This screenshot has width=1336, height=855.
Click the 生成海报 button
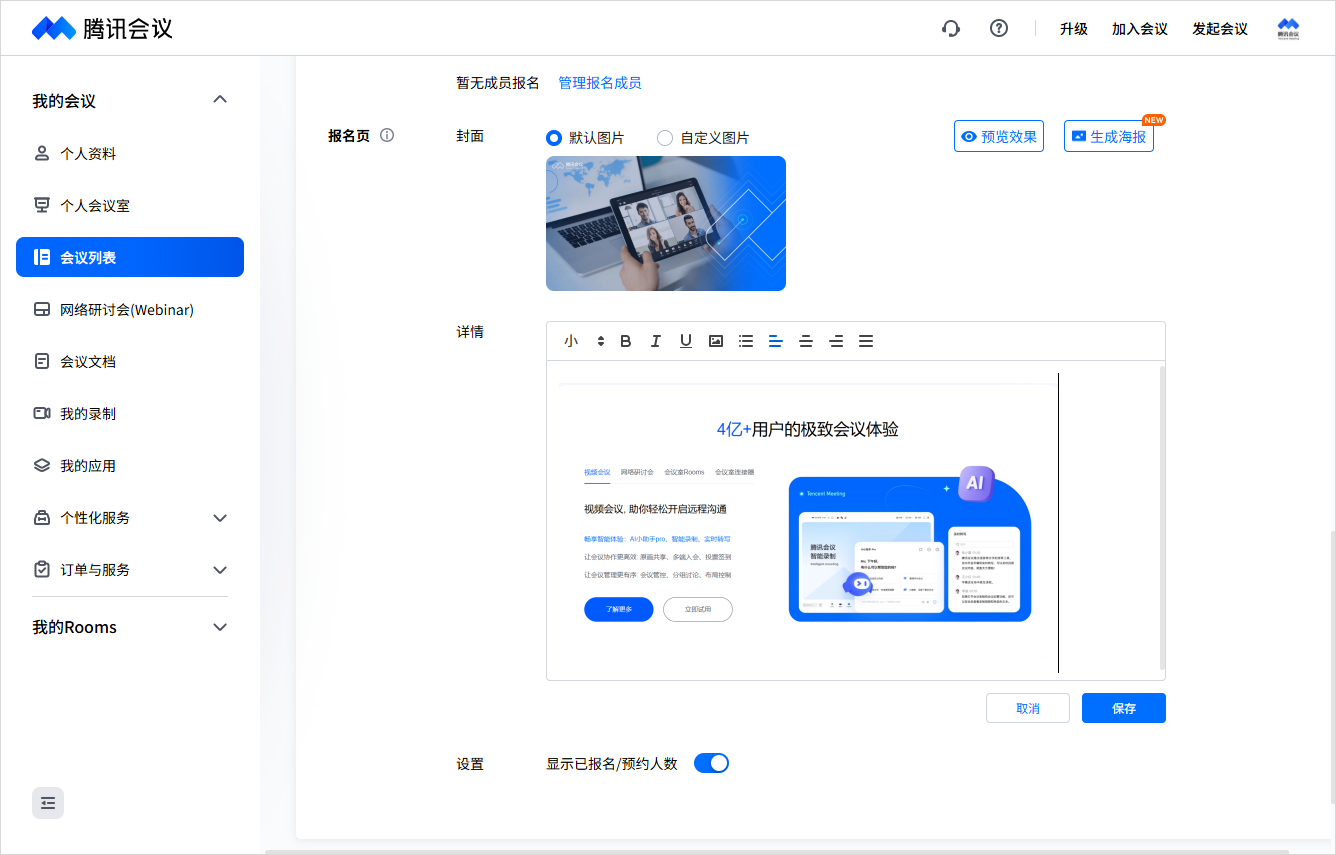(1109, 136)
